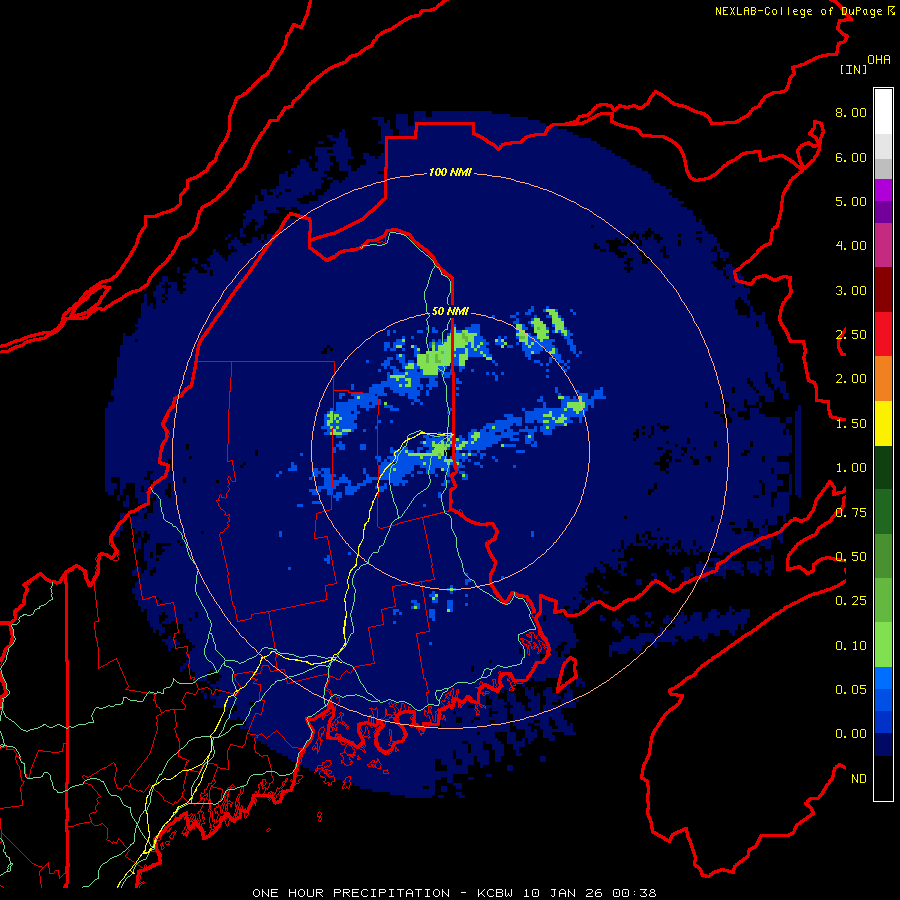Click the 1.50 legend value

(851, 424)
